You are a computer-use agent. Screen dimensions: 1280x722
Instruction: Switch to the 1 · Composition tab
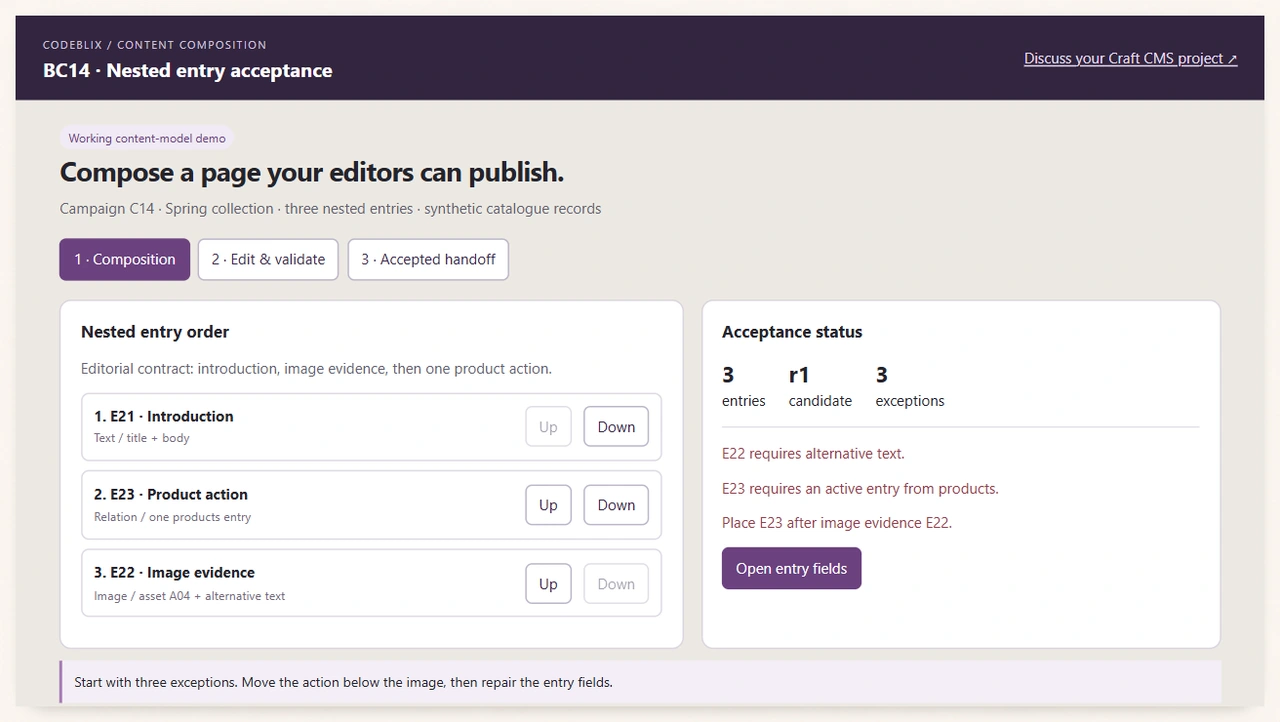125,259
